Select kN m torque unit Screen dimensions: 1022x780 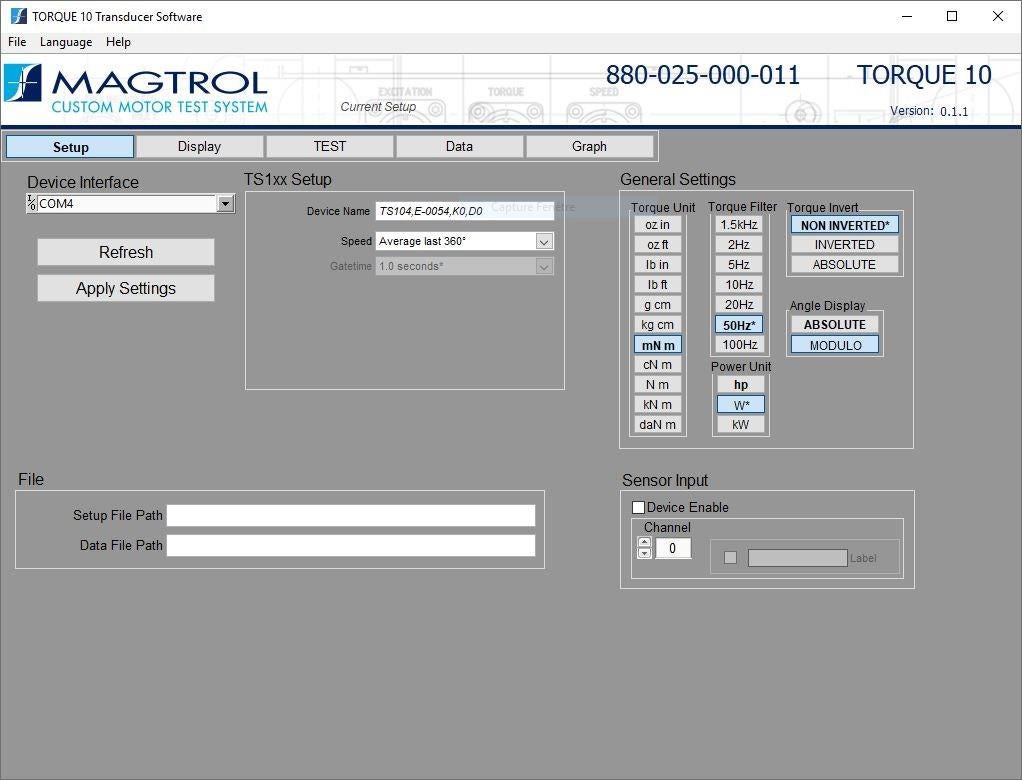(x=658, y=405)
